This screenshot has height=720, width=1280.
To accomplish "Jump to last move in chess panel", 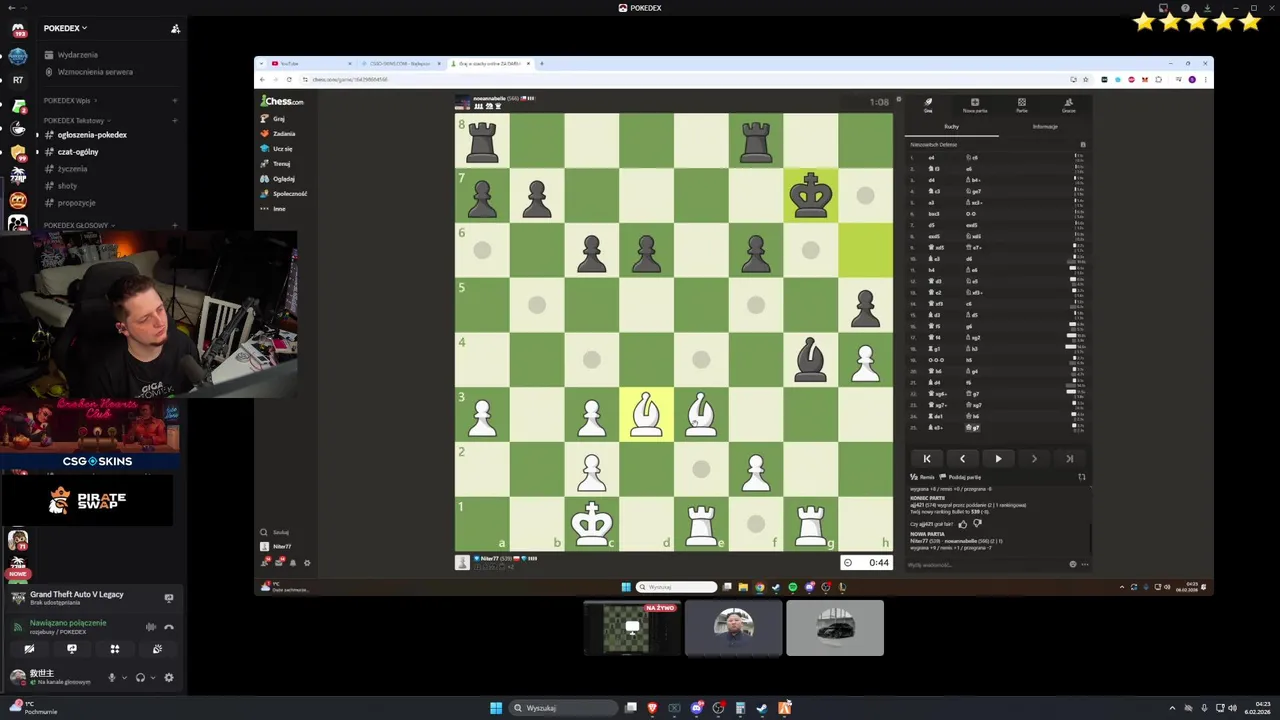I will coord(1069,458).
